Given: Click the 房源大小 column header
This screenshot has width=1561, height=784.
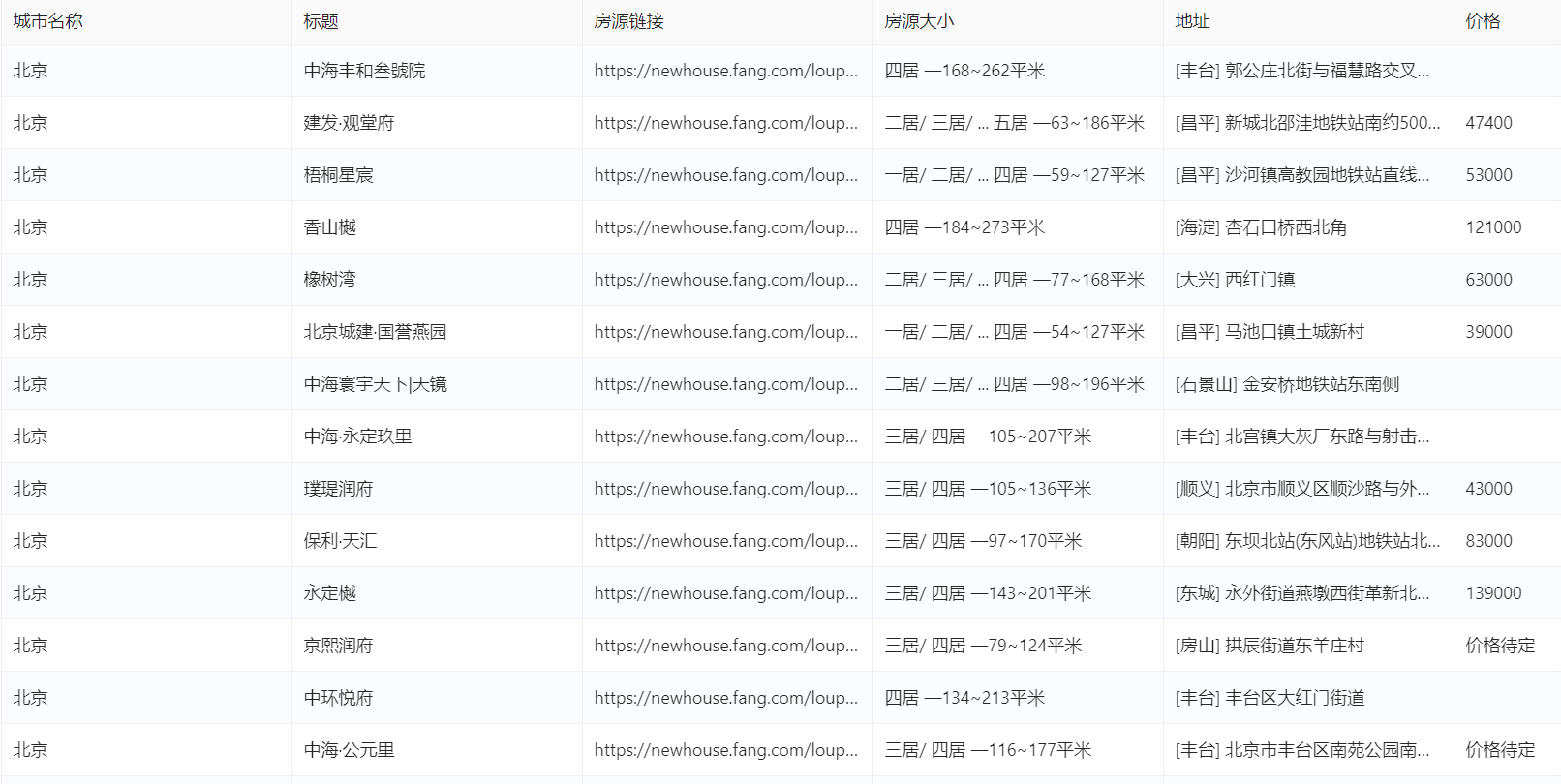Looking at the screenshot, I should (x=920, y=21).
